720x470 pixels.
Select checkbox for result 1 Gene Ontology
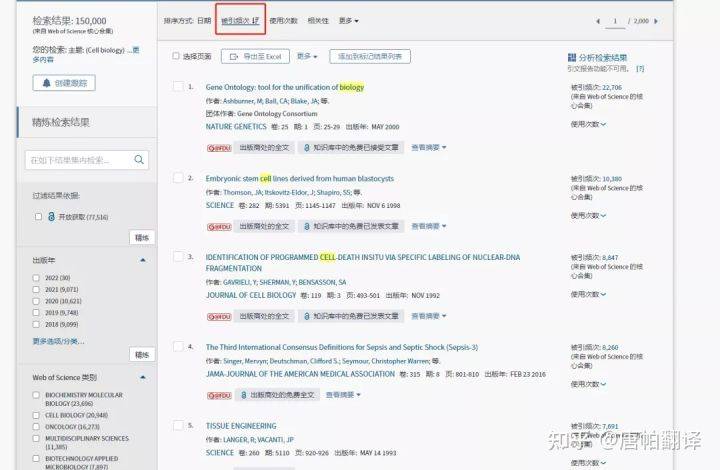[x=178, y=86]
